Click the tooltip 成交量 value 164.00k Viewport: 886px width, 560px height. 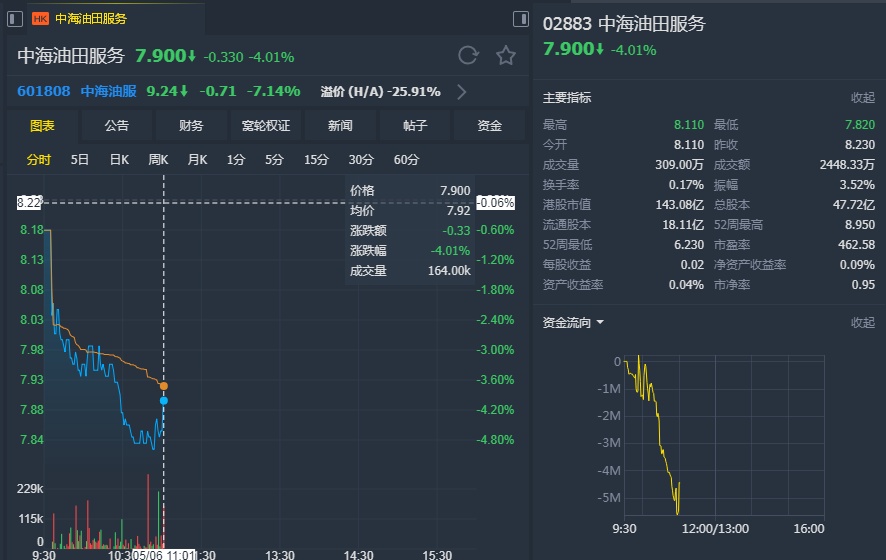pyautogui.click(x=449, y=271)
